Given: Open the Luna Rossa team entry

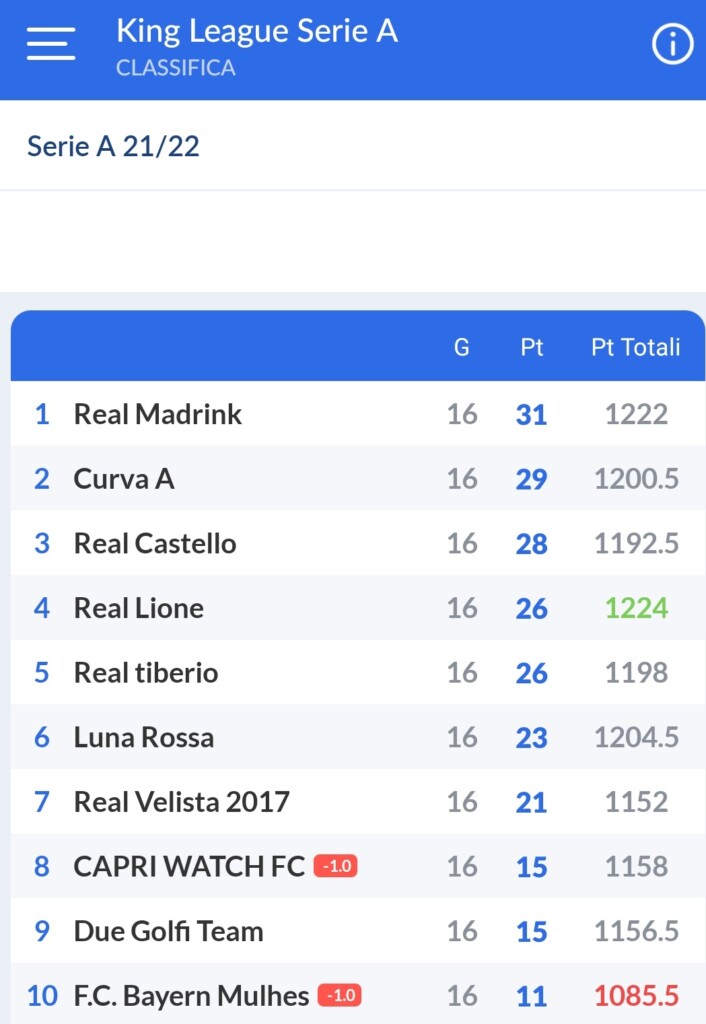Looking at the screenshot, I should [358, 737].
